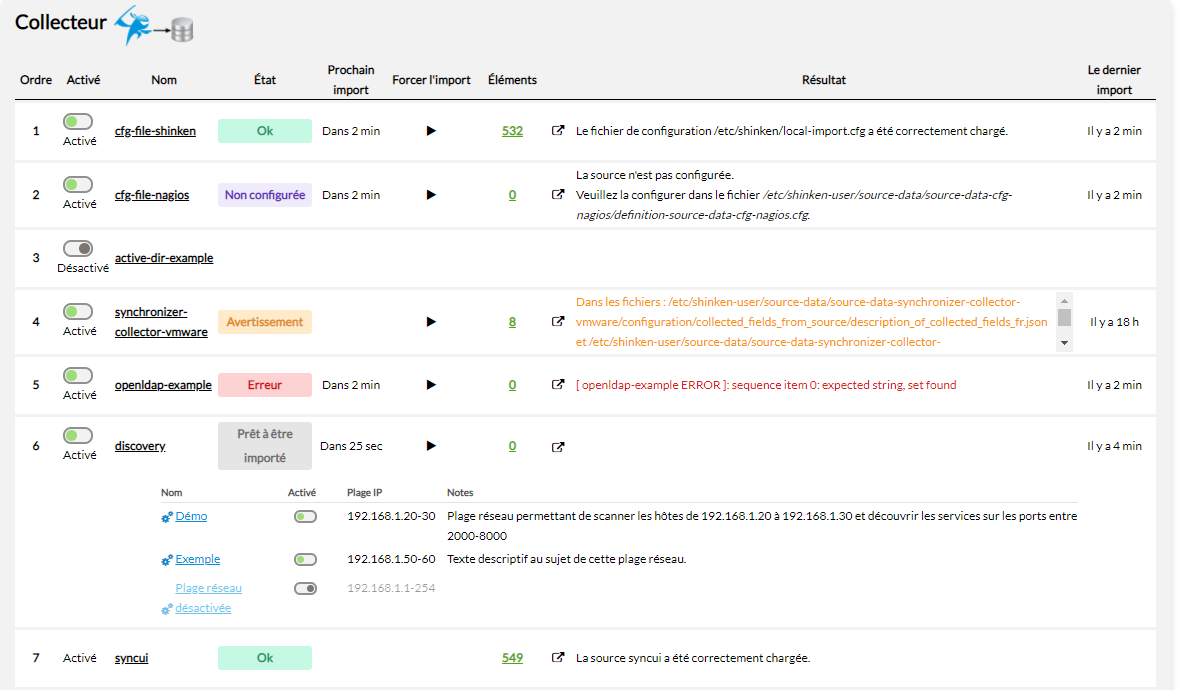Enable the active-dir-example source toggle
The image size is (1182, 690).
[x=78, y=248]
